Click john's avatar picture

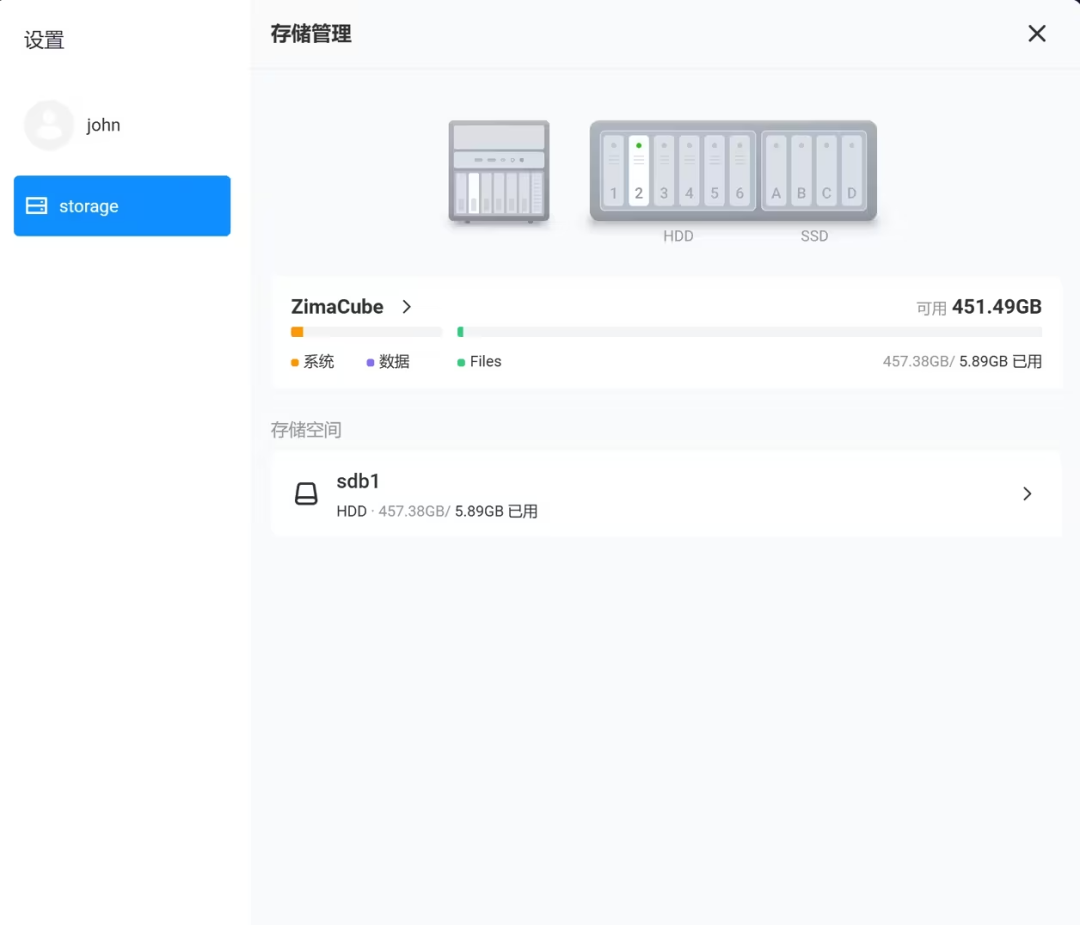click(x=49, y=126)
